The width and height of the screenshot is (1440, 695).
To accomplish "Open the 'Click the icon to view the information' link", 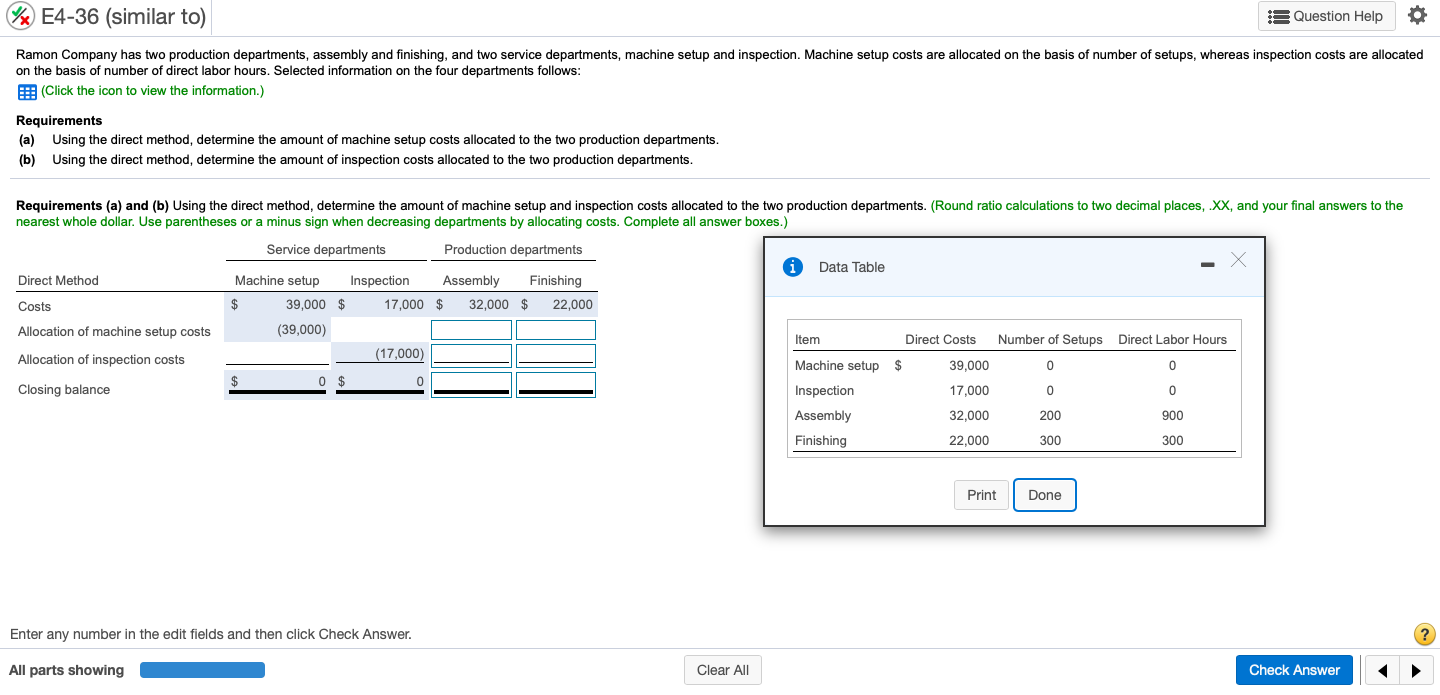I will (x=152, y=91).
